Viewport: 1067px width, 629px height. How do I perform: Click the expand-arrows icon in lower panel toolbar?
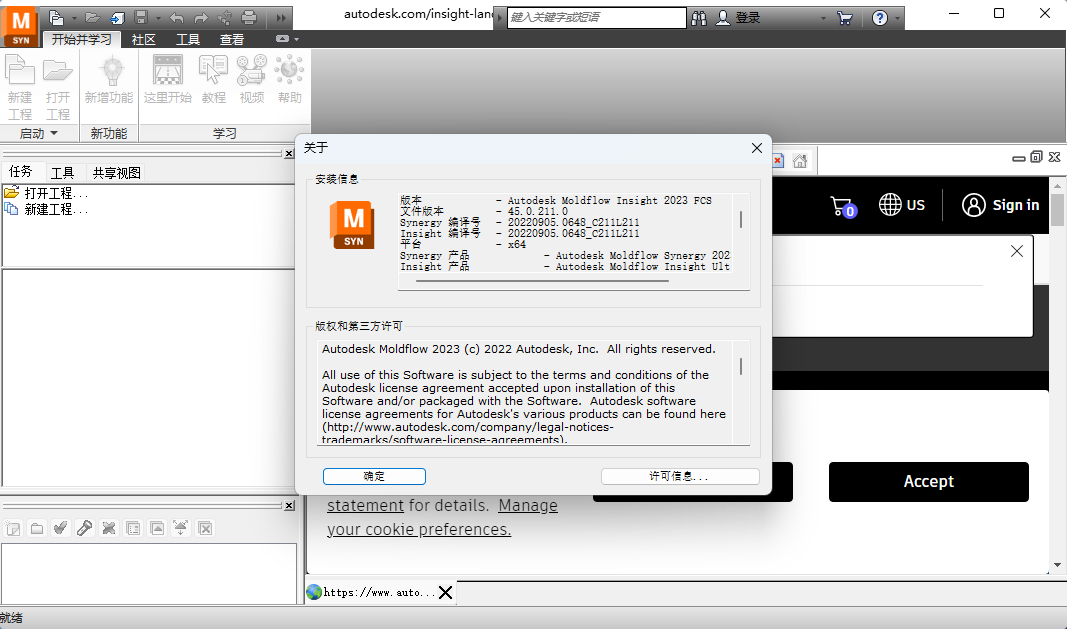tap(180, 528)
